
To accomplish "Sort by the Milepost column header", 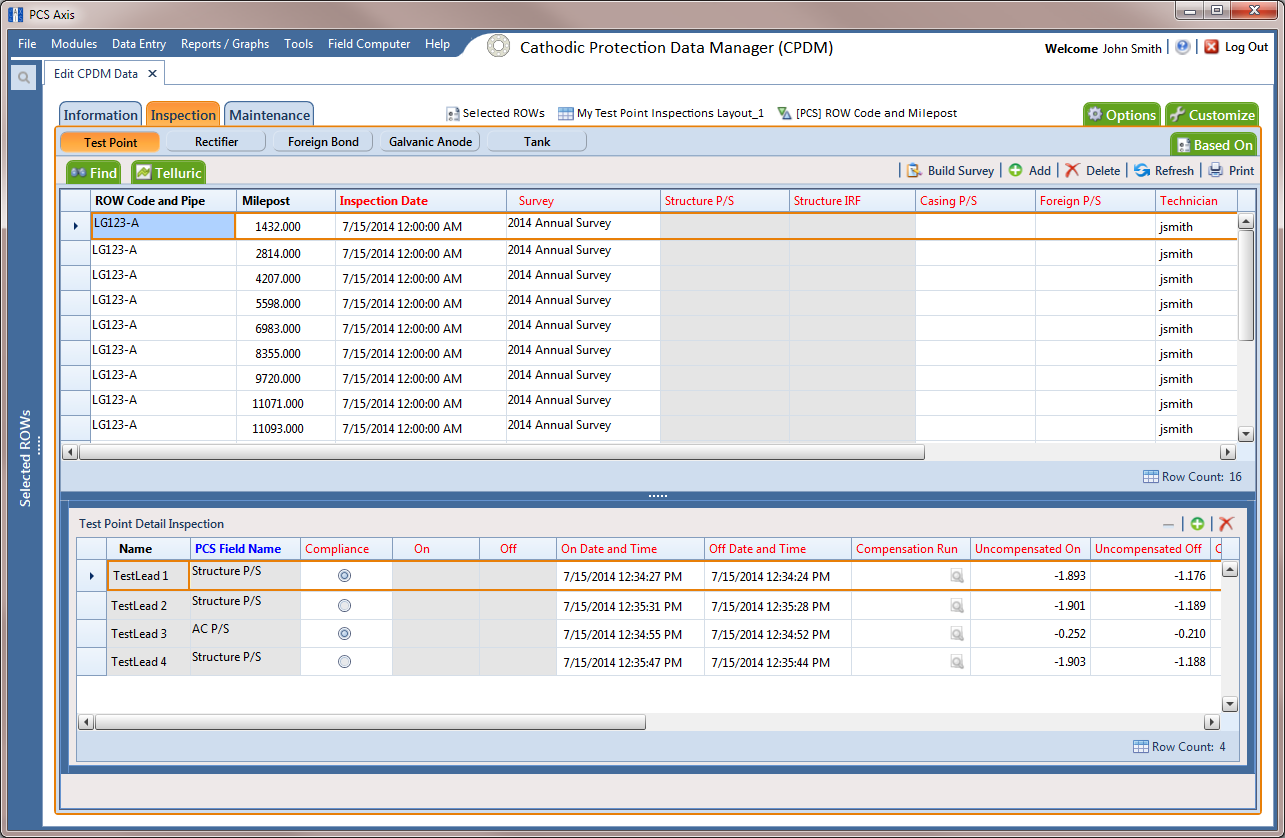I will (286, 201).
